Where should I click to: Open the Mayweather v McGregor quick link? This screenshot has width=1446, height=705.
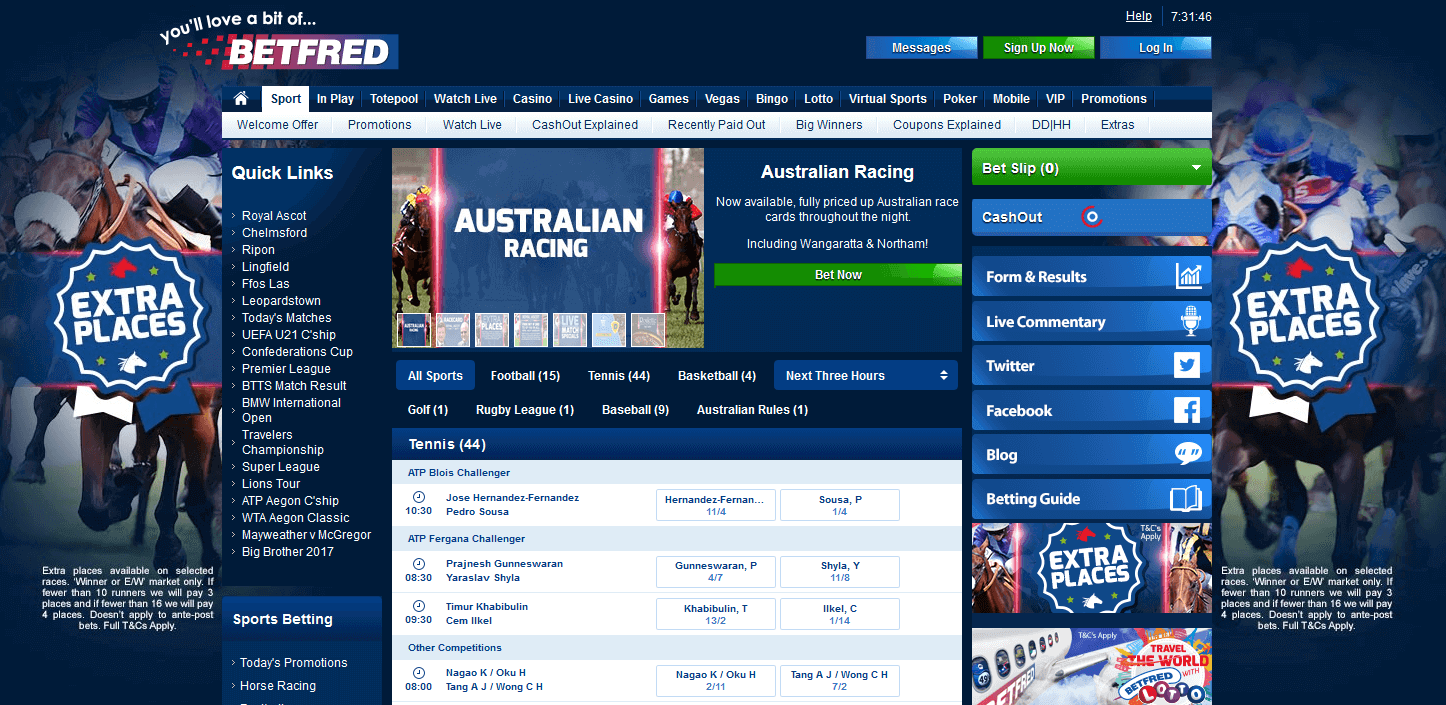[x=306, y=535]
